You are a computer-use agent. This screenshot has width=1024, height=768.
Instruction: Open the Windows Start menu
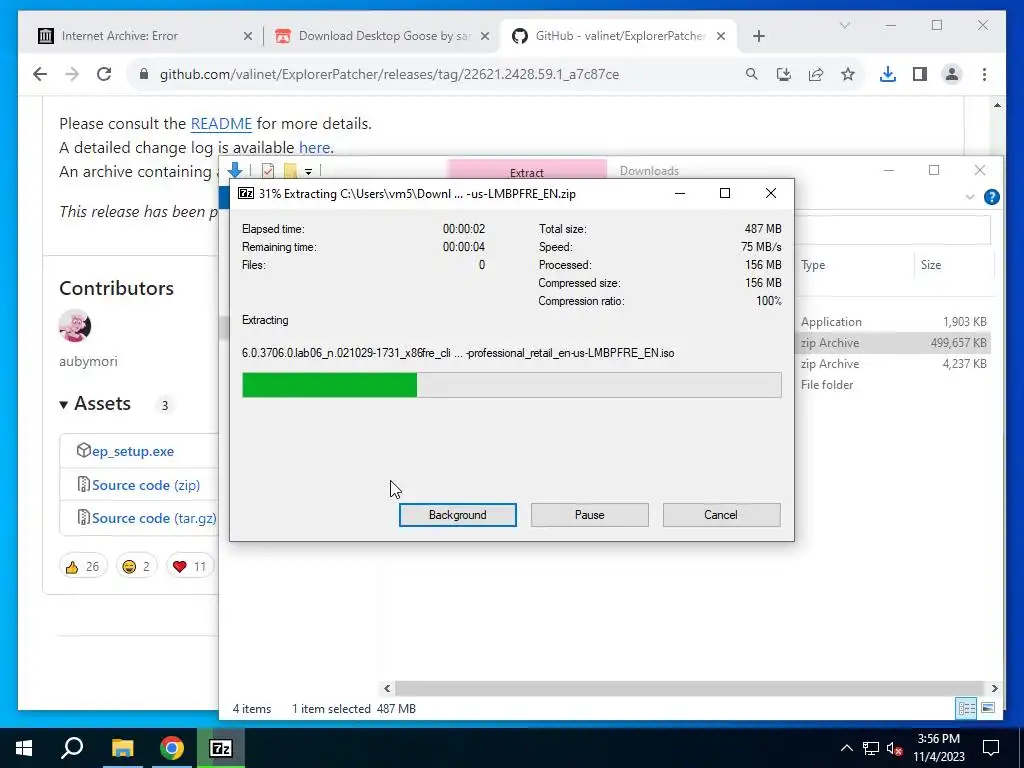point(24,748)
